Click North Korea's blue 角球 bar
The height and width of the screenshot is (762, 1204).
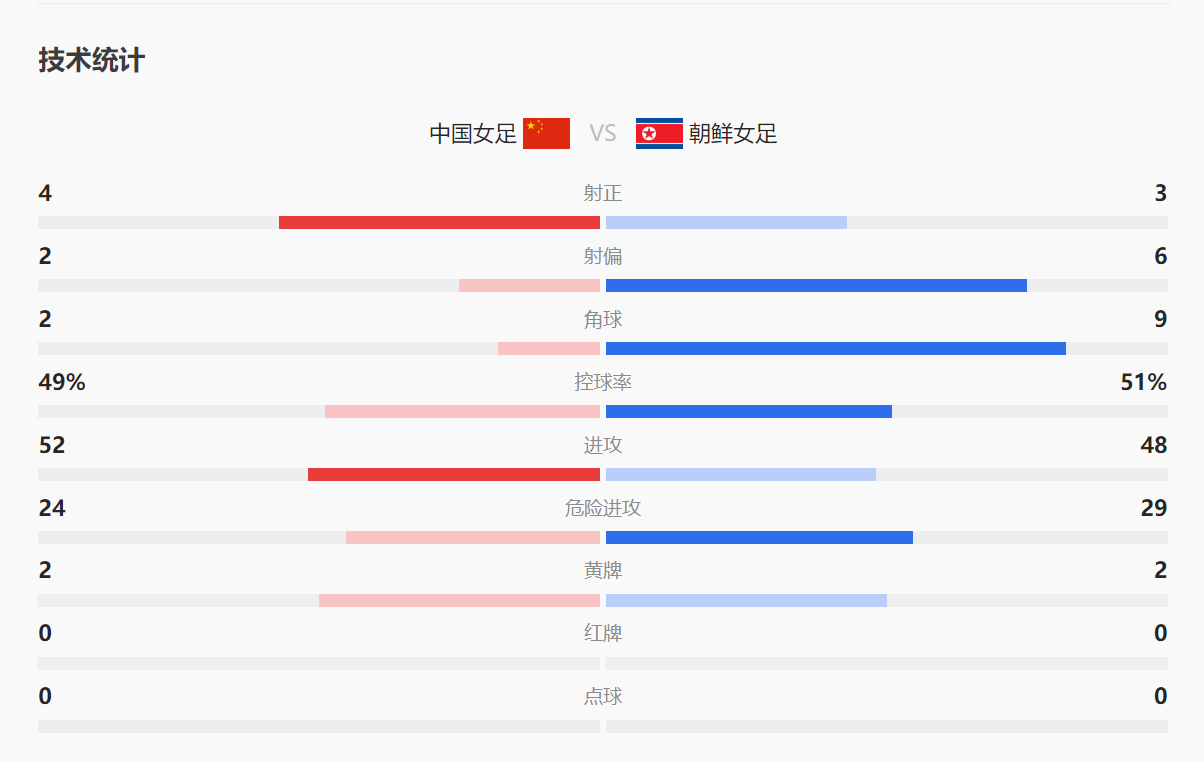click(x=836, y=348)
